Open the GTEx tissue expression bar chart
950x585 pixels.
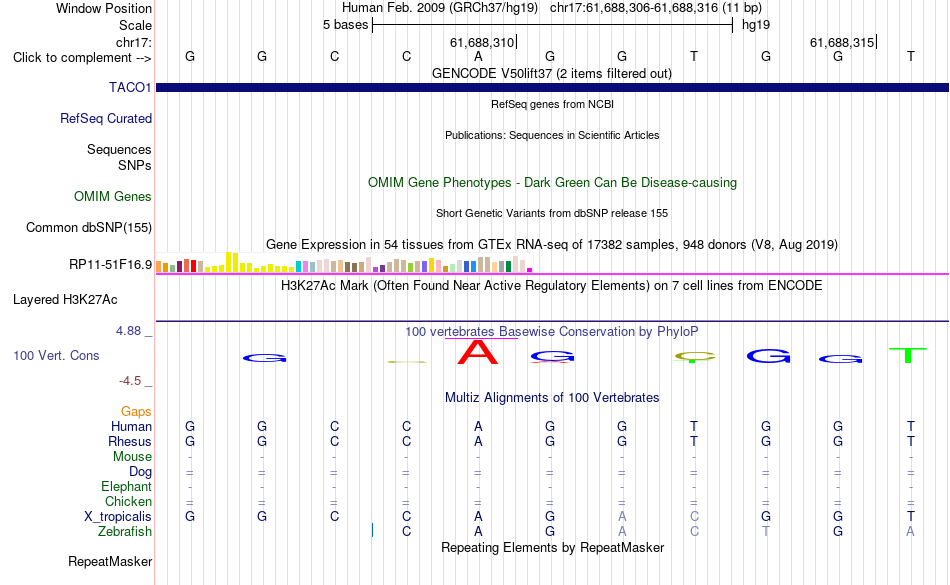tap(344, 263)
